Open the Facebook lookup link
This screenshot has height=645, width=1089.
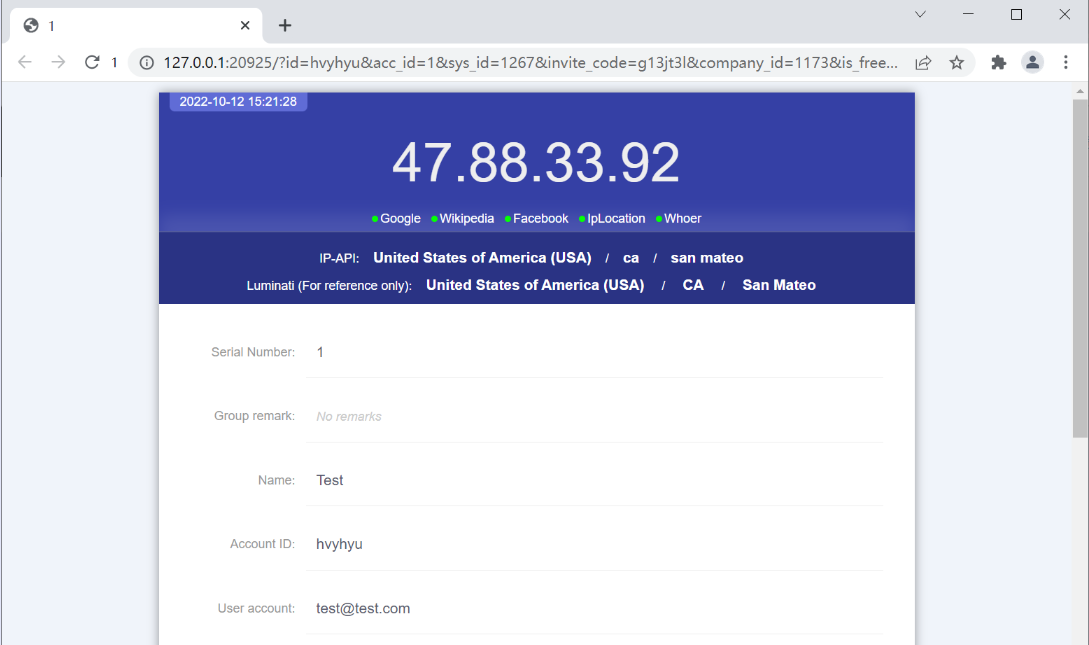click(540, 218)
